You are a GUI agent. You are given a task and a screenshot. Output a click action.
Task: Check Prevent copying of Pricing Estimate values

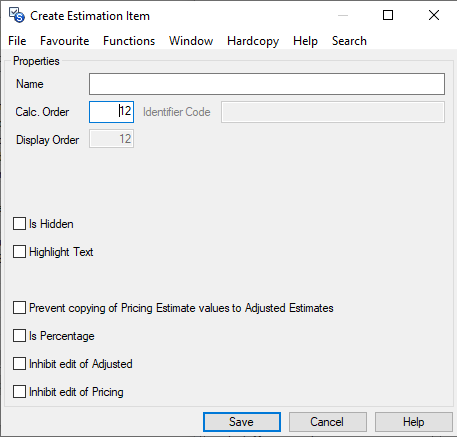click(19, 308)
